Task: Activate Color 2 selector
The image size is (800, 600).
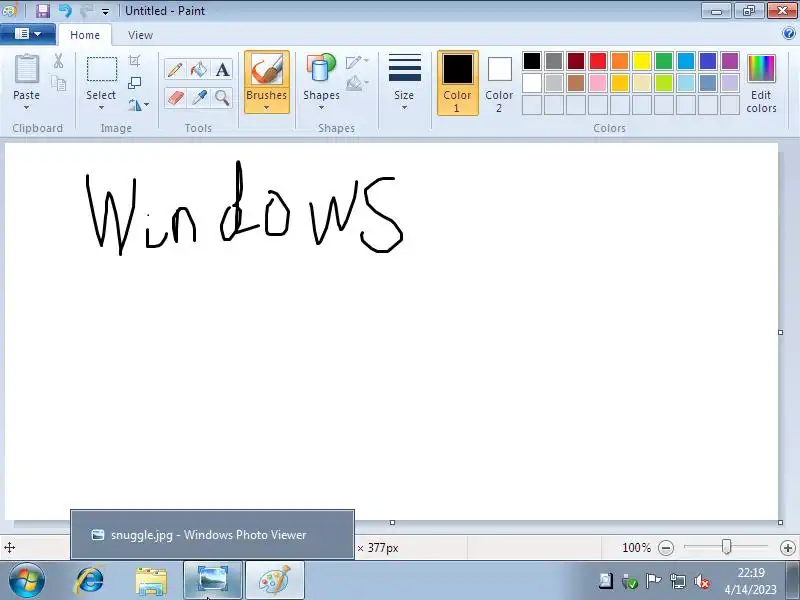Action: (x=499, y=83)
